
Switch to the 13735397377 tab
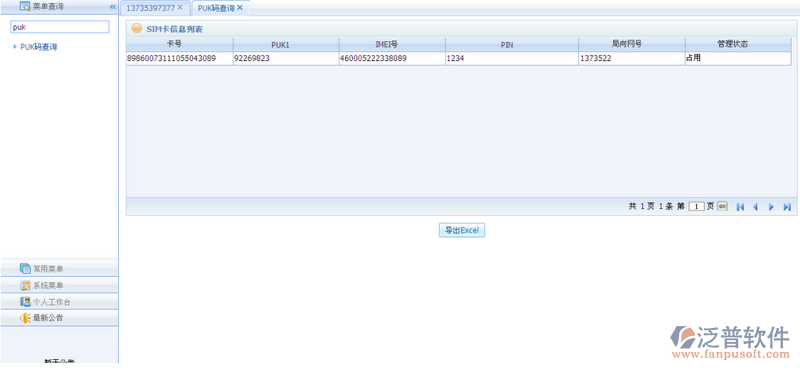coord(150,8)
